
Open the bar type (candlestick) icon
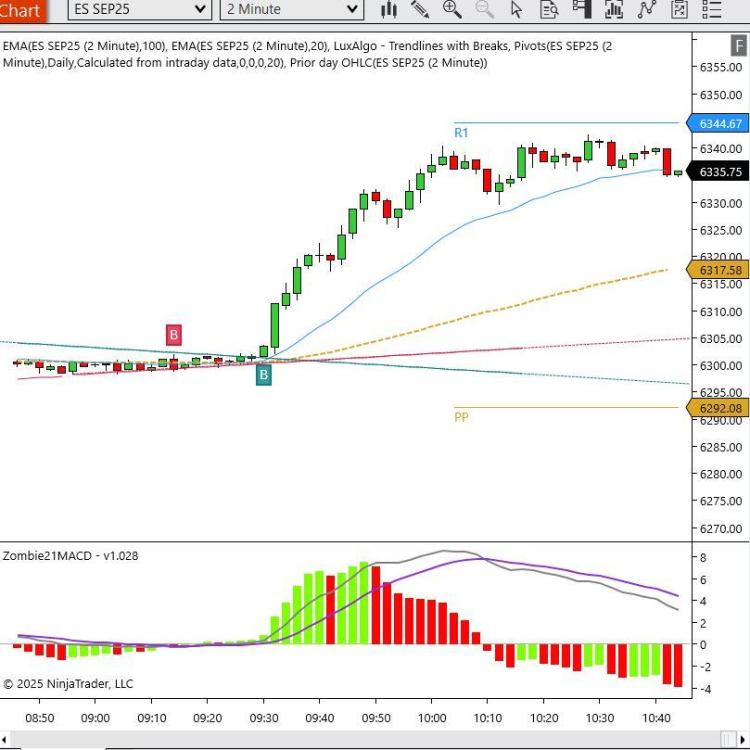pyautogui.click(x=390, y=10)
